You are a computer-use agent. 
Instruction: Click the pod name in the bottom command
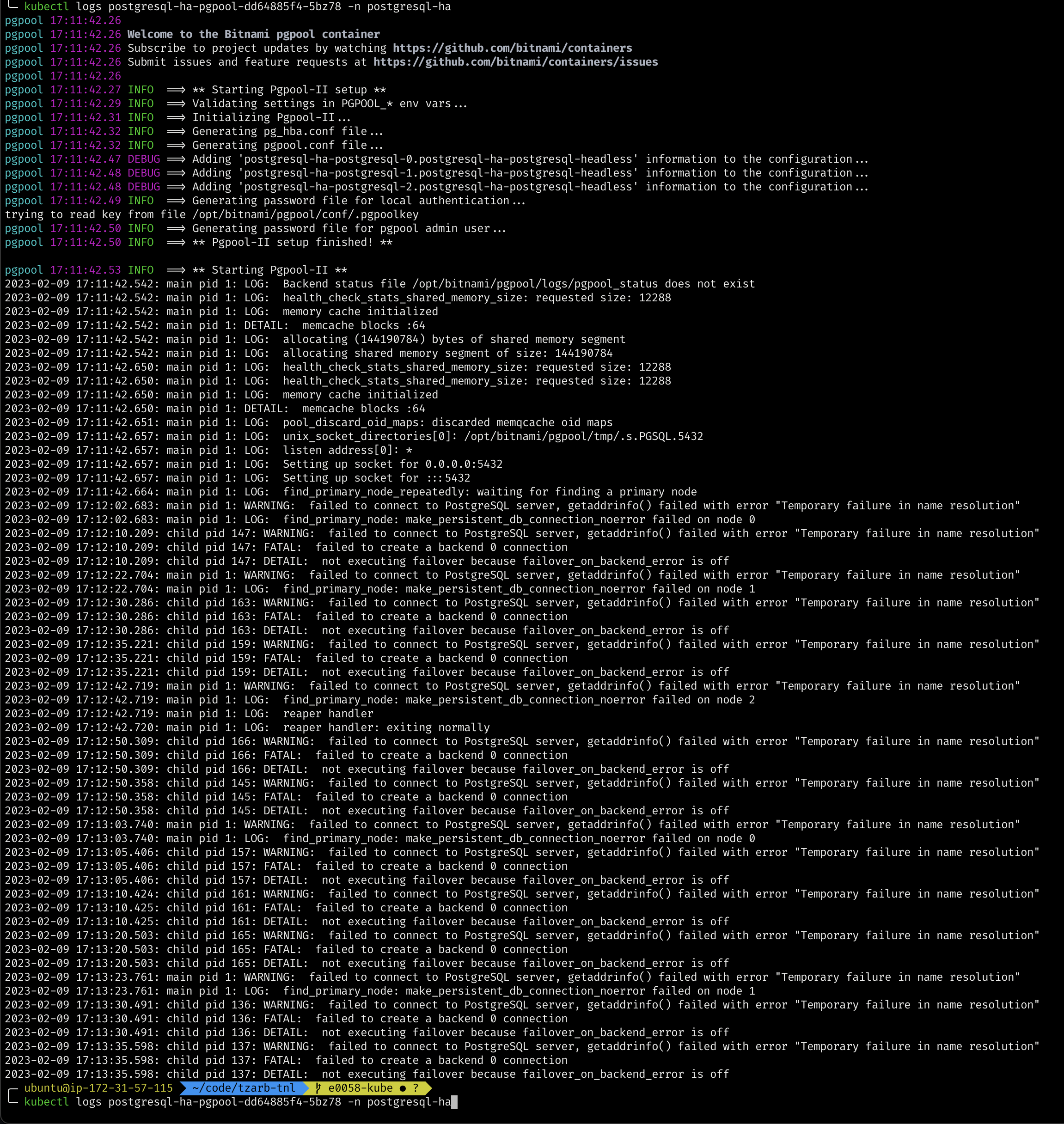coord(225,1102)
